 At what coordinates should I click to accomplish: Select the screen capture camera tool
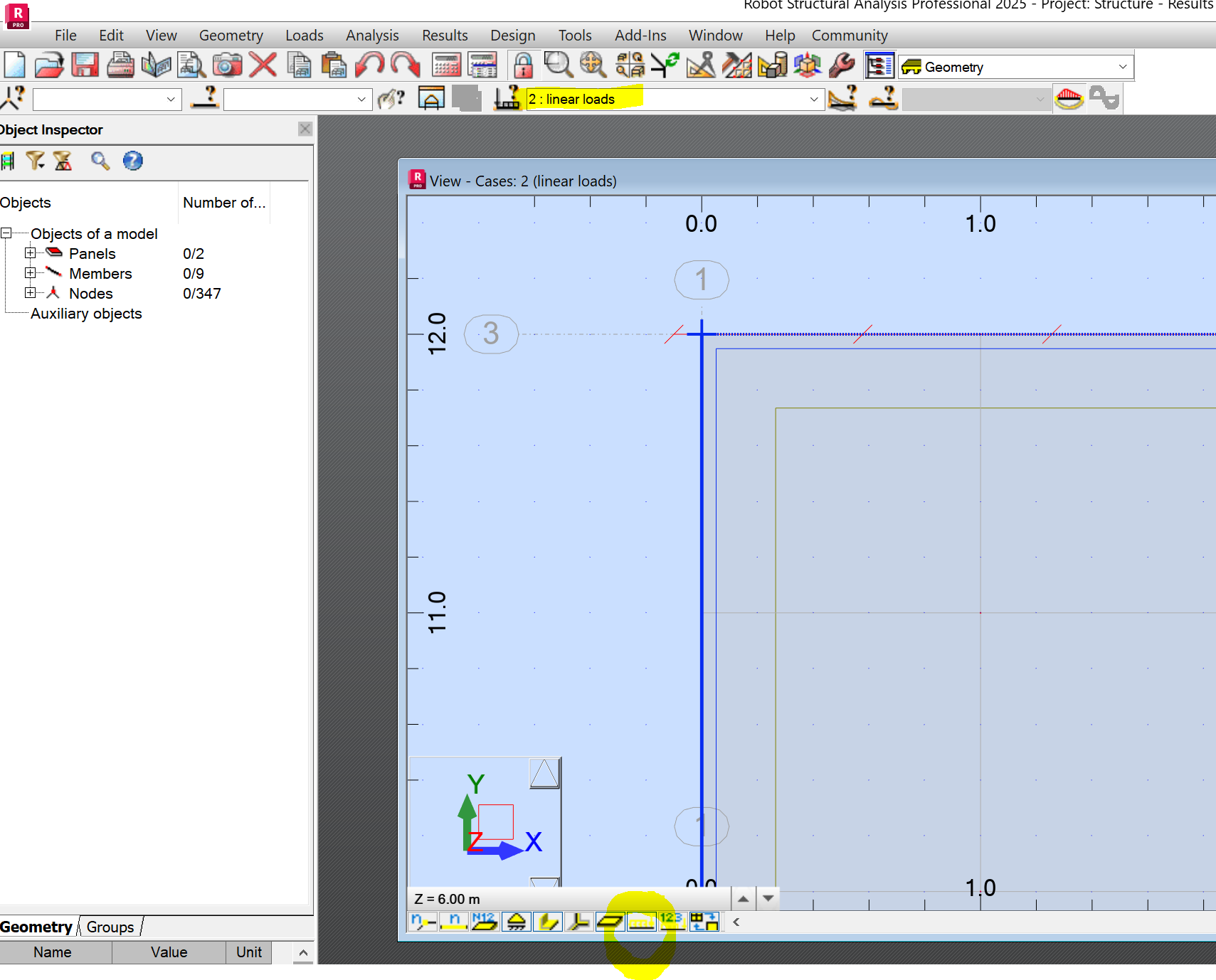coord(228,65)
